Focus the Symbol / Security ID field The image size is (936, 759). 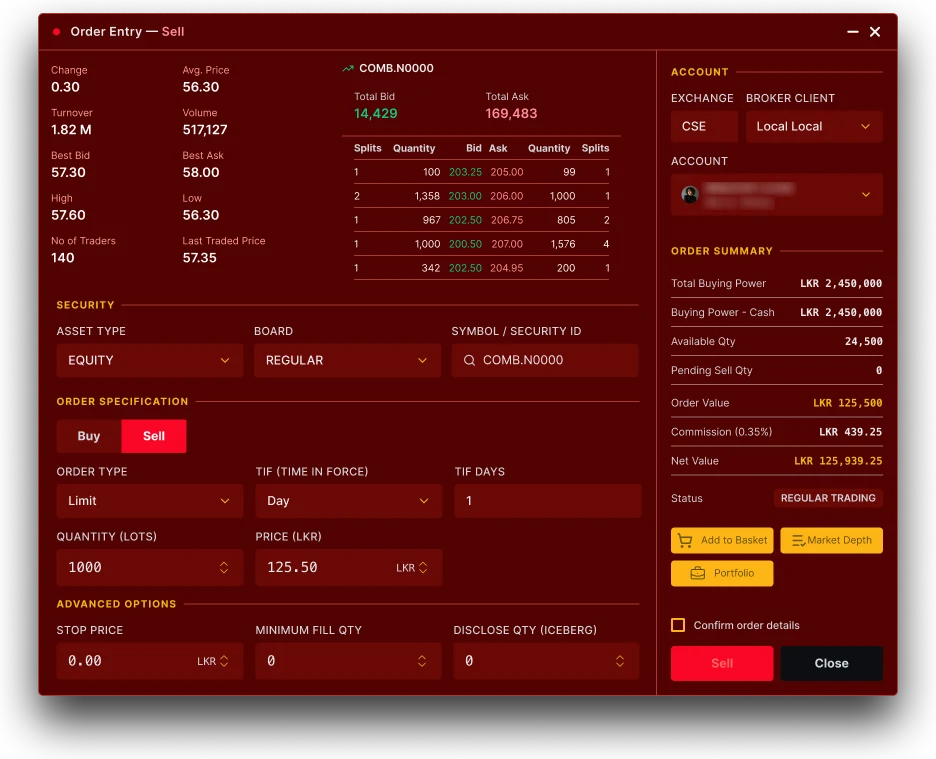544,360
